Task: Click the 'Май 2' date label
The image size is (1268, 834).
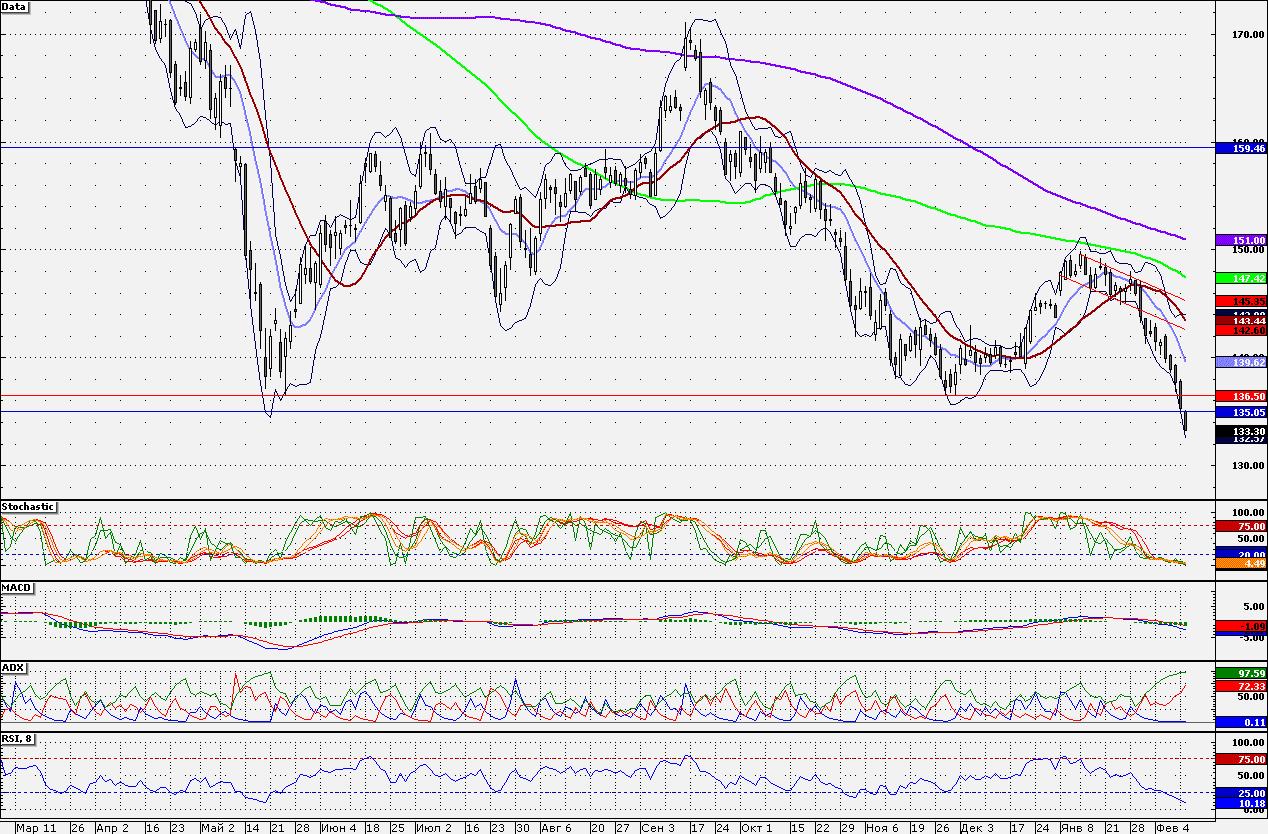Action: tap(217, 828)
